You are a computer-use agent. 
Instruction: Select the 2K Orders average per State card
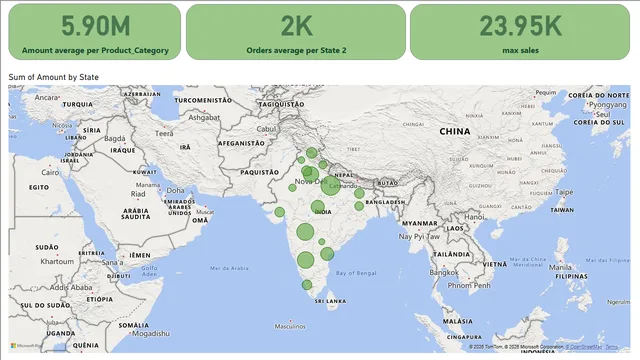click(x=296, y=32)
